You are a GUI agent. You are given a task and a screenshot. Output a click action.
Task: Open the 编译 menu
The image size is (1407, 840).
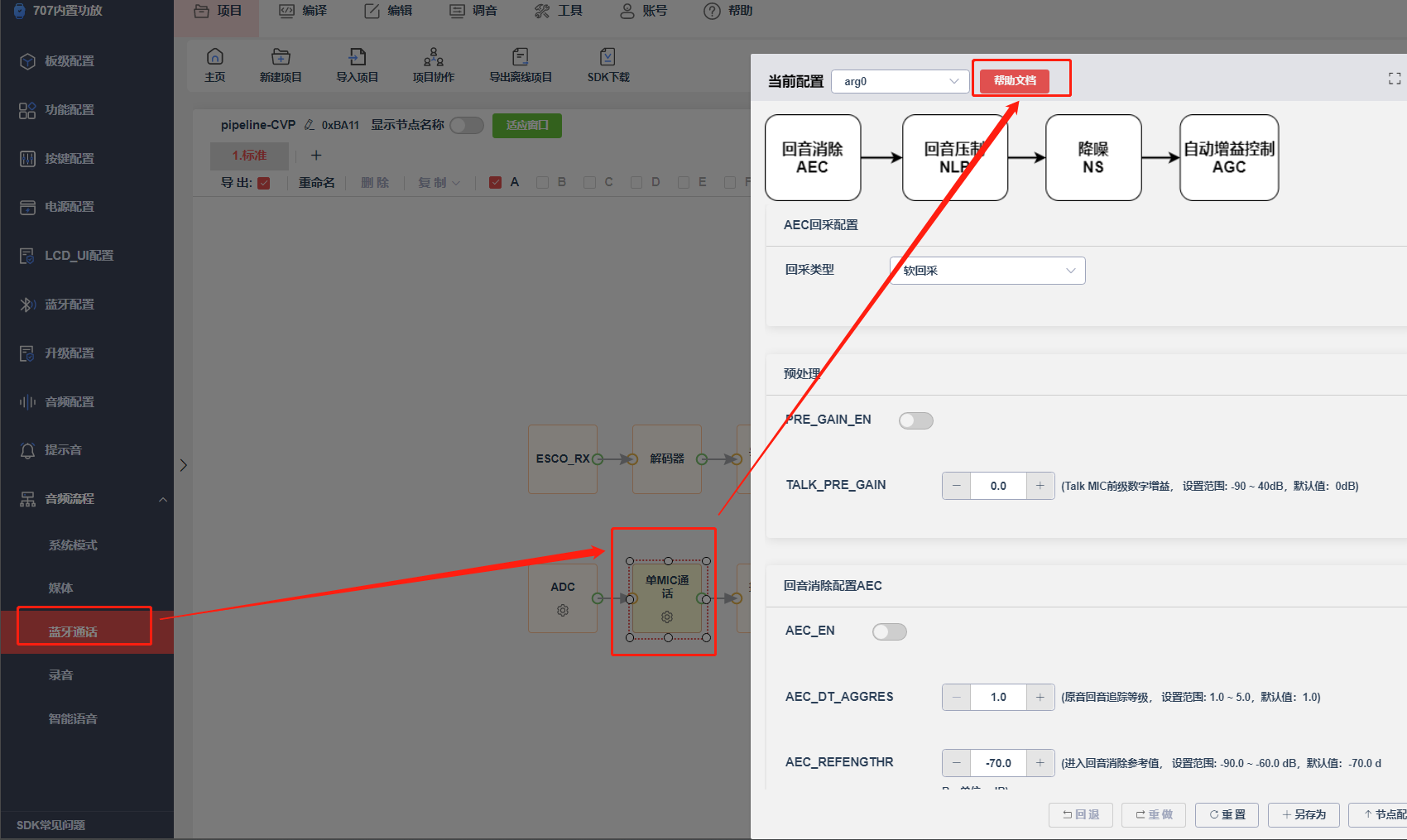click(x=303, y=11)
